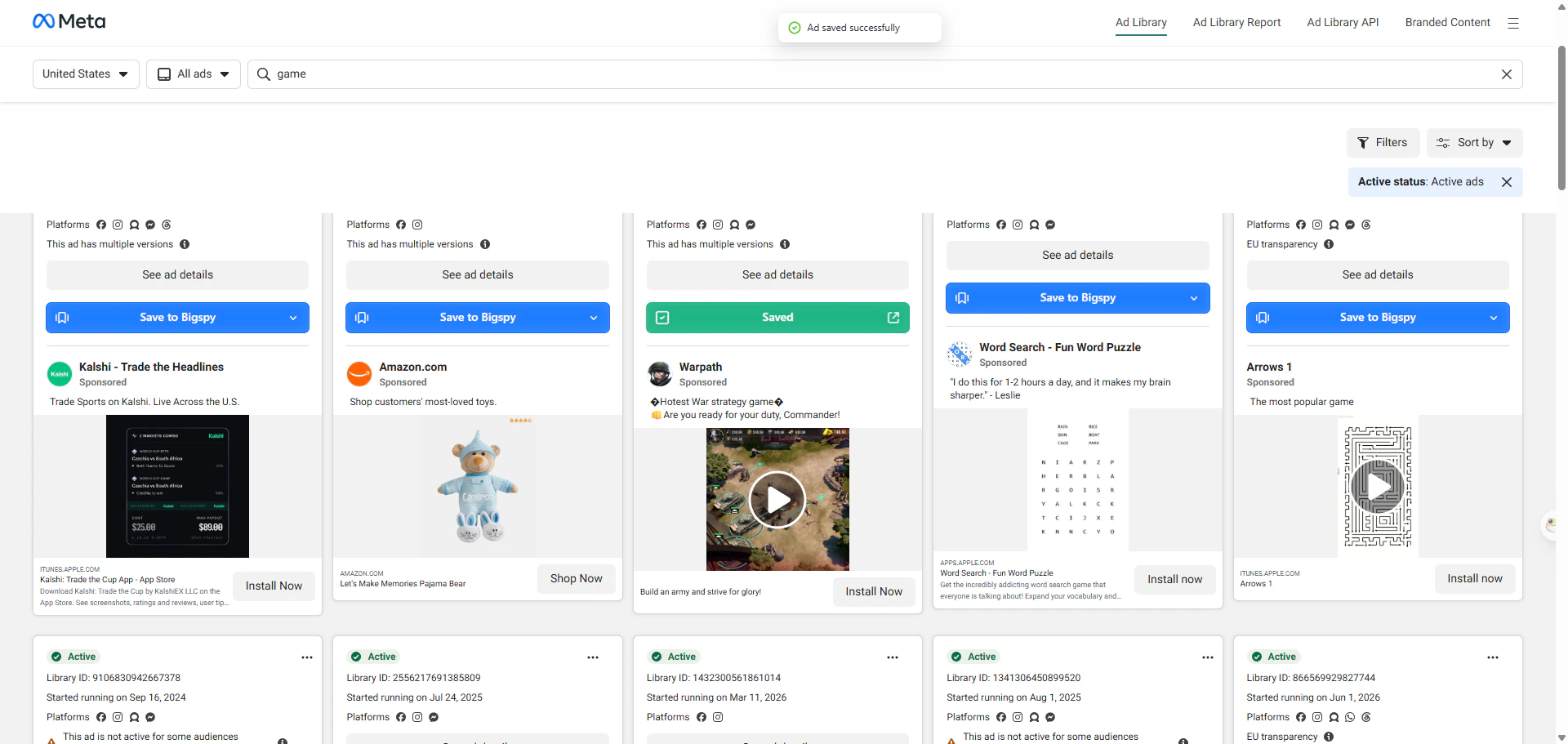This screenshot has width=1568, height=744.
Task: Expand Save to Bigspy arrow on Kalshi ad
Action: click(x=293, y=318)
